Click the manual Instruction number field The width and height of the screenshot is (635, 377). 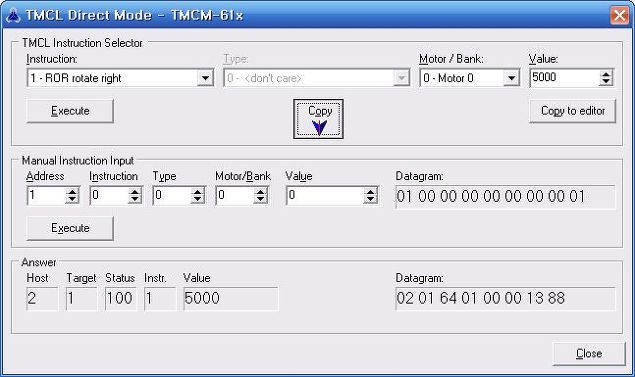coord(109,196)
